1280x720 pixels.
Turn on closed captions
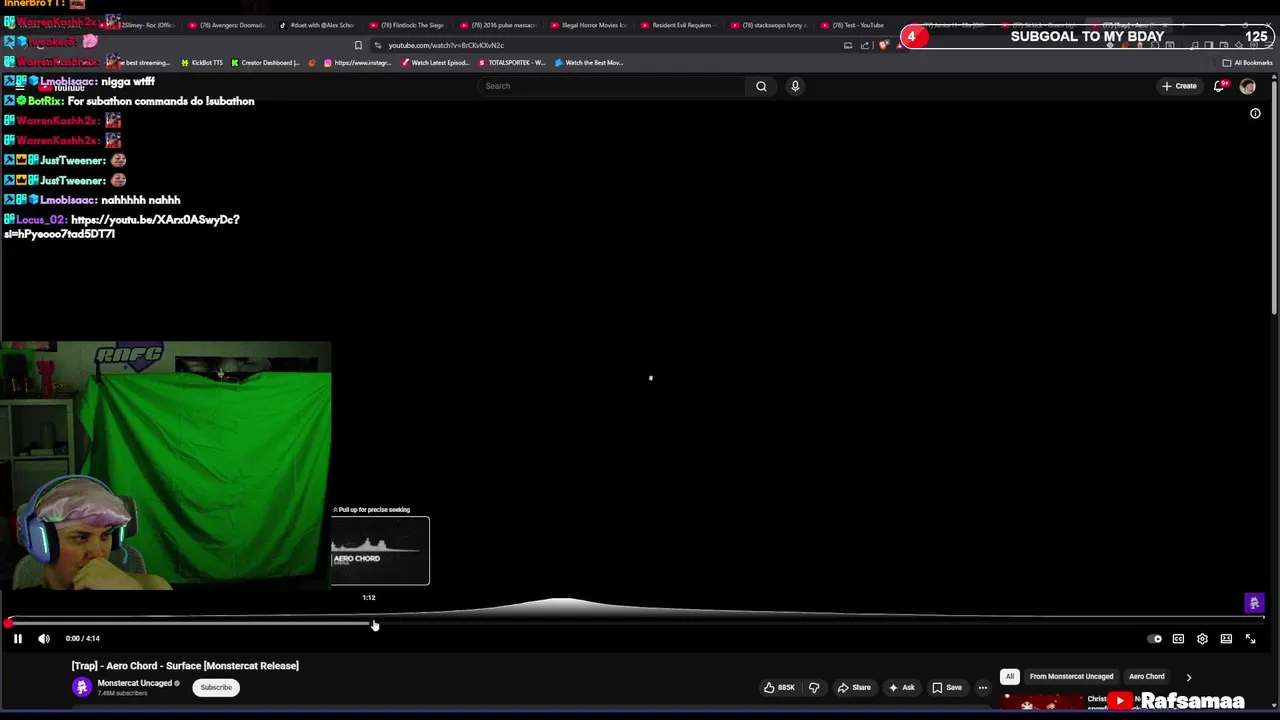click(1178, 639)
